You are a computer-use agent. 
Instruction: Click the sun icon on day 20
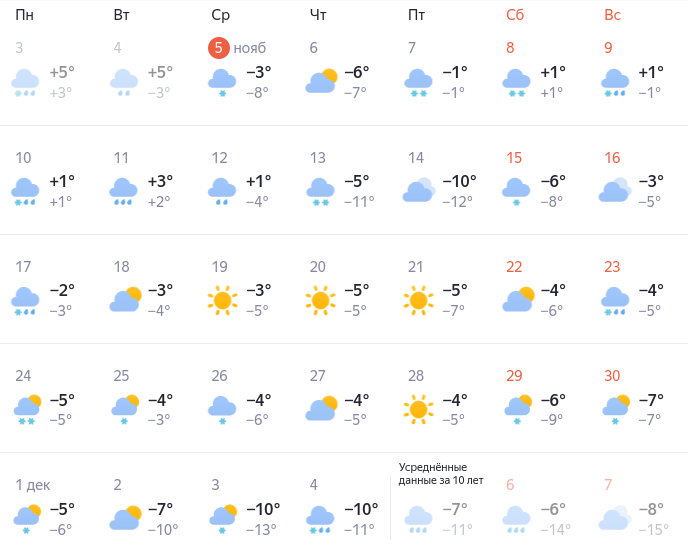point(320,299)
